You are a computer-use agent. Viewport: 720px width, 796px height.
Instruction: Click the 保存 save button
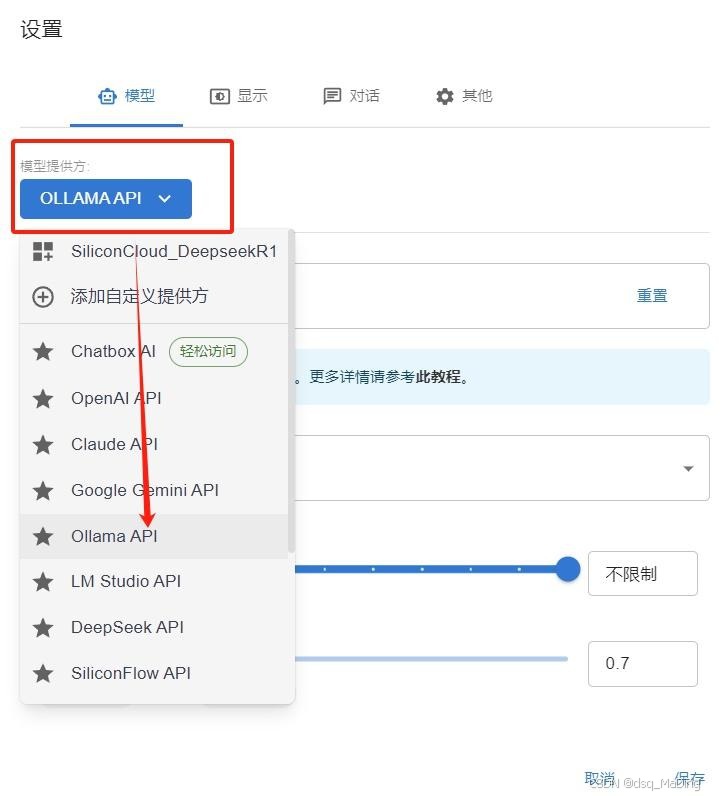pos(690,779)
